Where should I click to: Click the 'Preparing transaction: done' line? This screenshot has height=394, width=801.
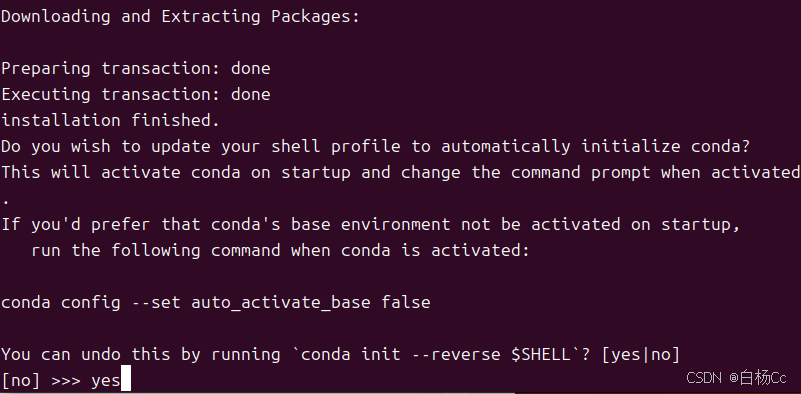tap(136, 69)
